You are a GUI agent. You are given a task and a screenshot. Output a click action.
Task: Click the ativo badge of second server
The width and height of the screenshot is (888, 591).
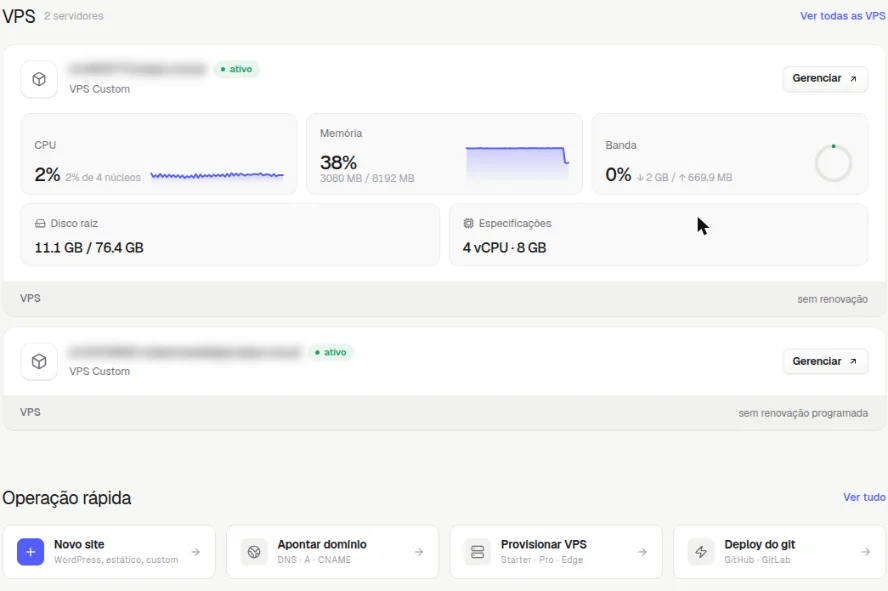331,352
